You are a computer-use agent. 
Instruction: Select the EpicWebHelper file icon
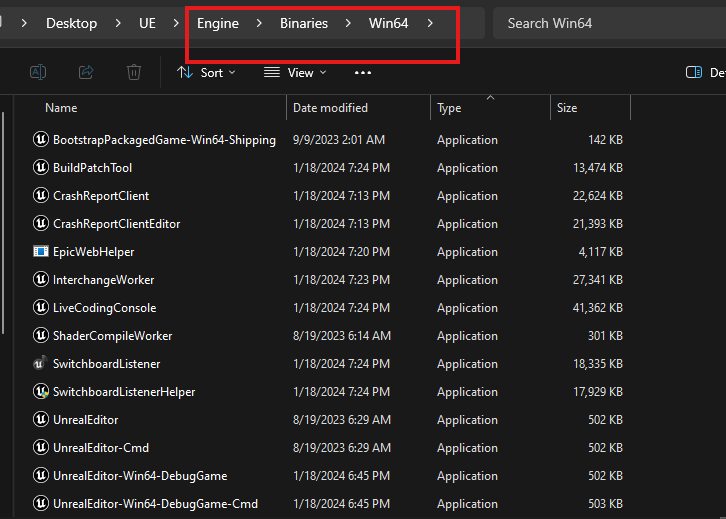pos(41,252)
